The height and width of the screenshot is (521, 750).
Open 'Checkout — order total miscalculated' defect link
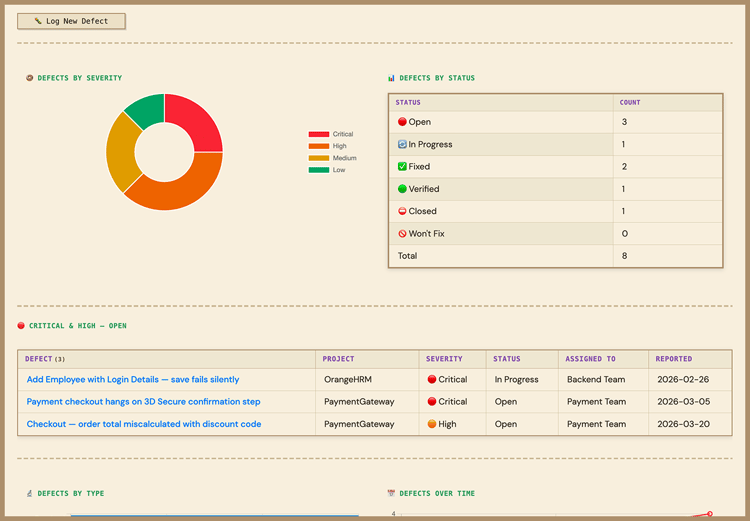click(x=144, y=424)
